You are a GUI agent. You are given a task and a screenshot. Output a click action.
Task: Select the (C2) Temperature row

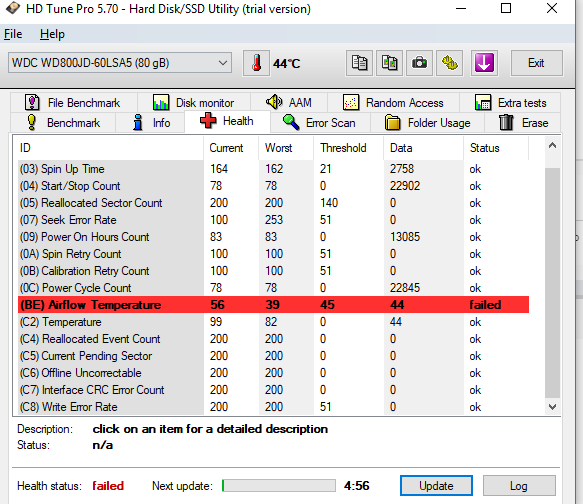click(274, 322)
